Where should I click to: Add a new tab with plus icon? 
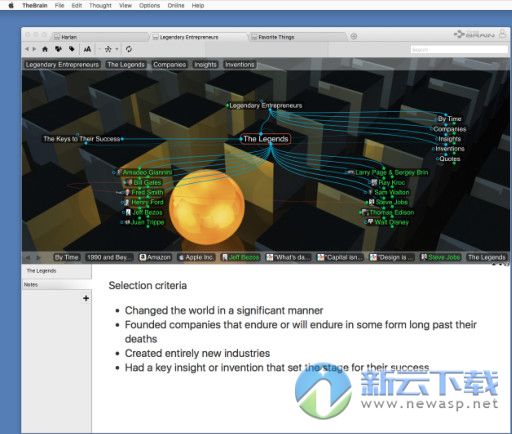click(354, 36)
